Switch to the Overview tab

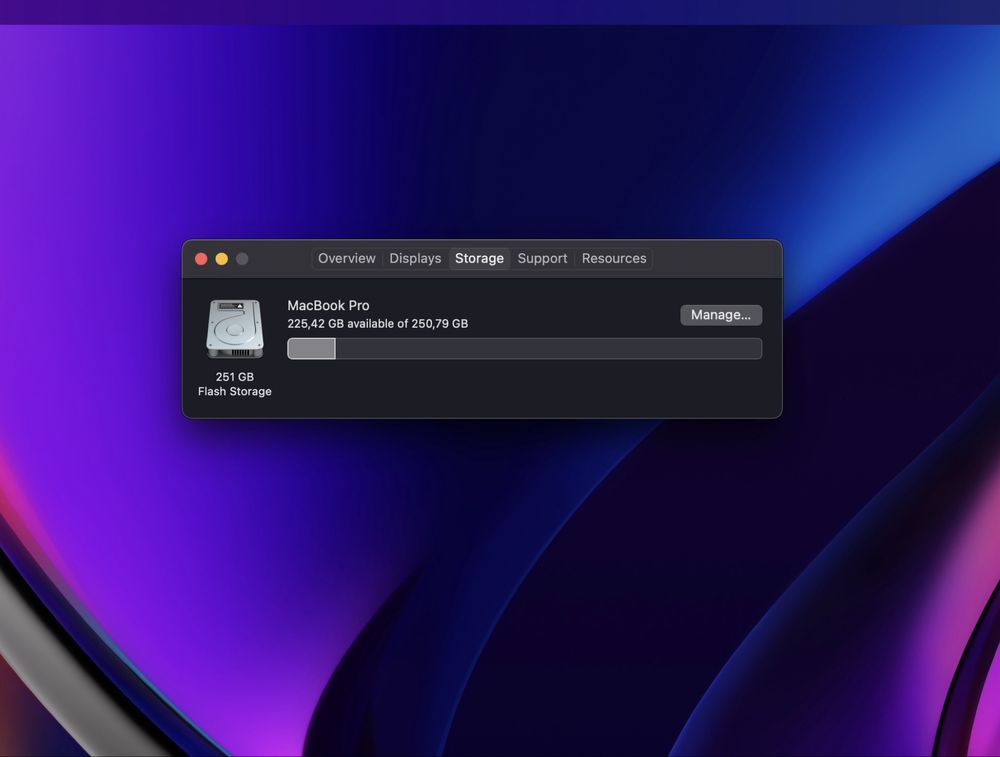[347, 258]
